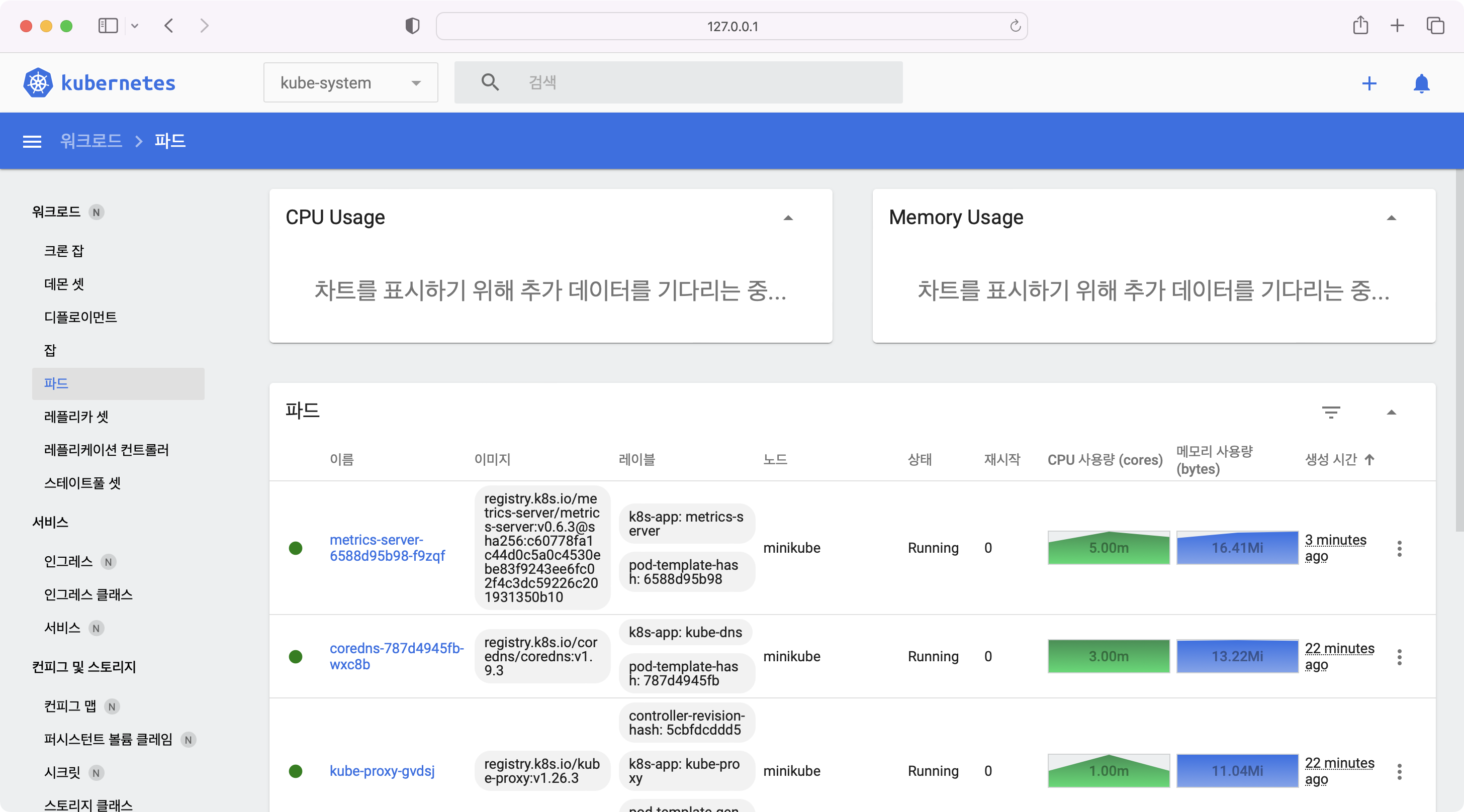Screen dimensions: 1464x812
Task: Open the notifications bell
Action: click(1421, 83)
